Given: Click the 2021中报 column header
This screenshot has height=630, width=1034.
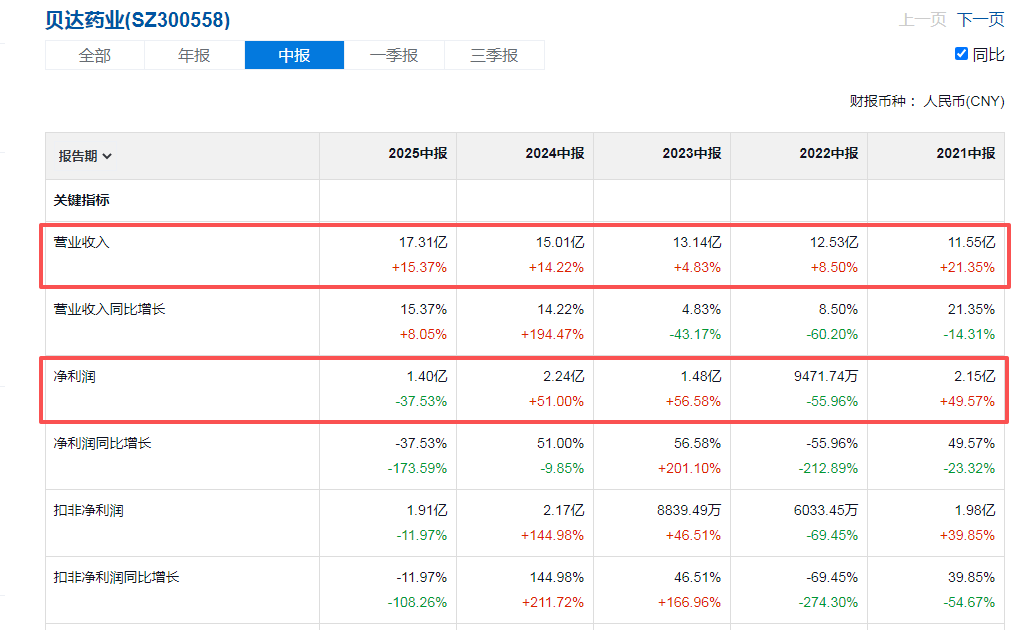Looking at the screenshot, I should (x=965, y=154).
